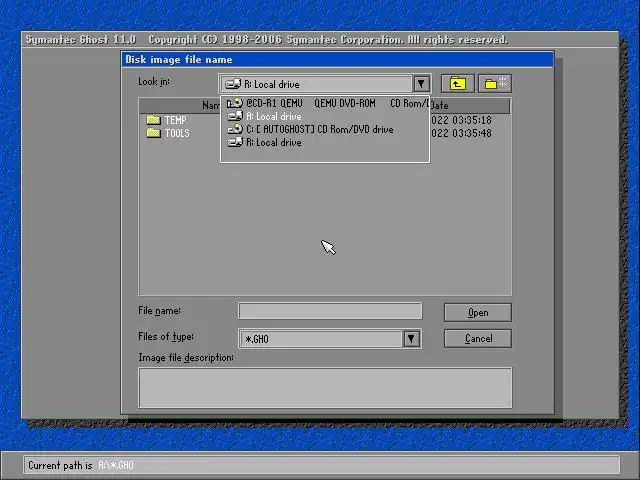Click the Disk image file name title bar

[x=337, y=60]
